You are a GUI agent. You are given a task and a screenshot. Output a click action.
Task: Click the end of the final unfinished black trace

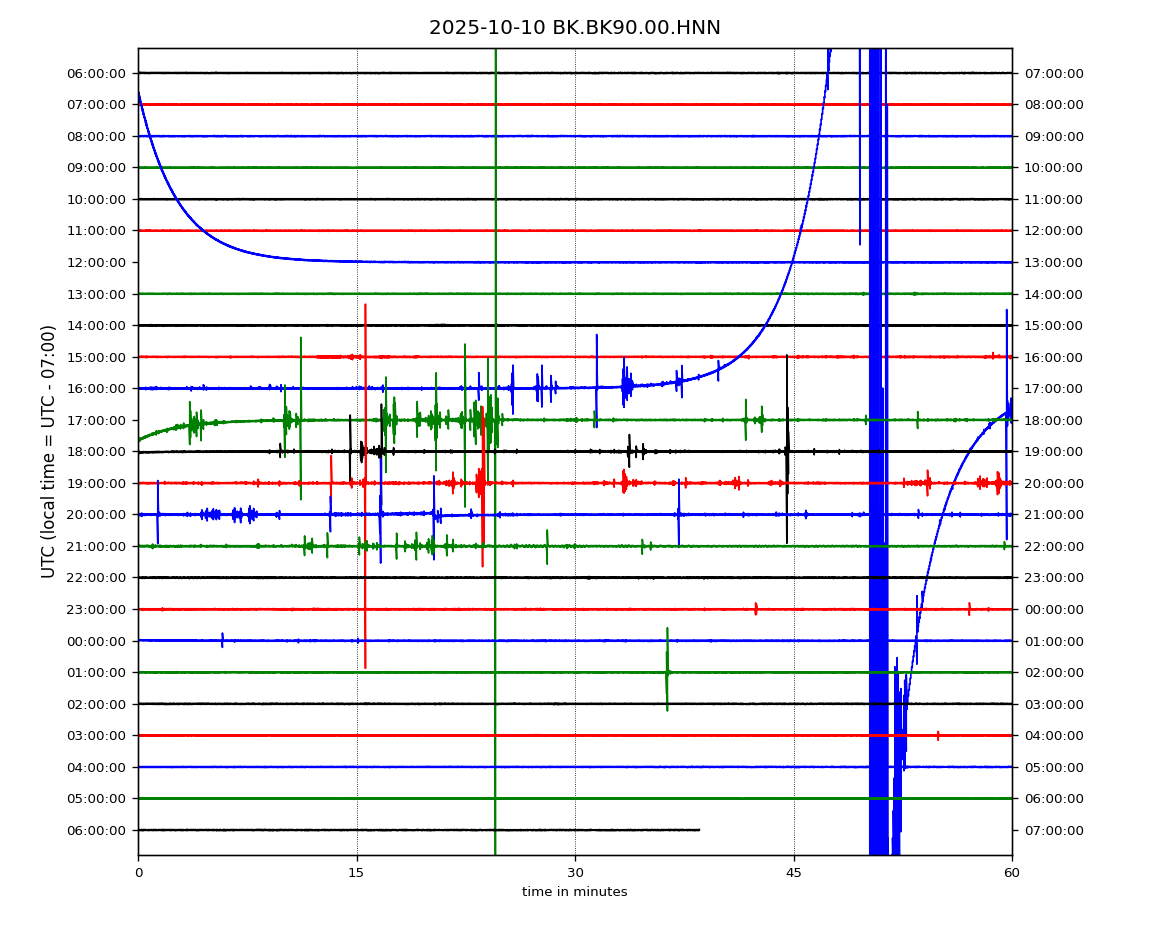click(x=698, y=830)
